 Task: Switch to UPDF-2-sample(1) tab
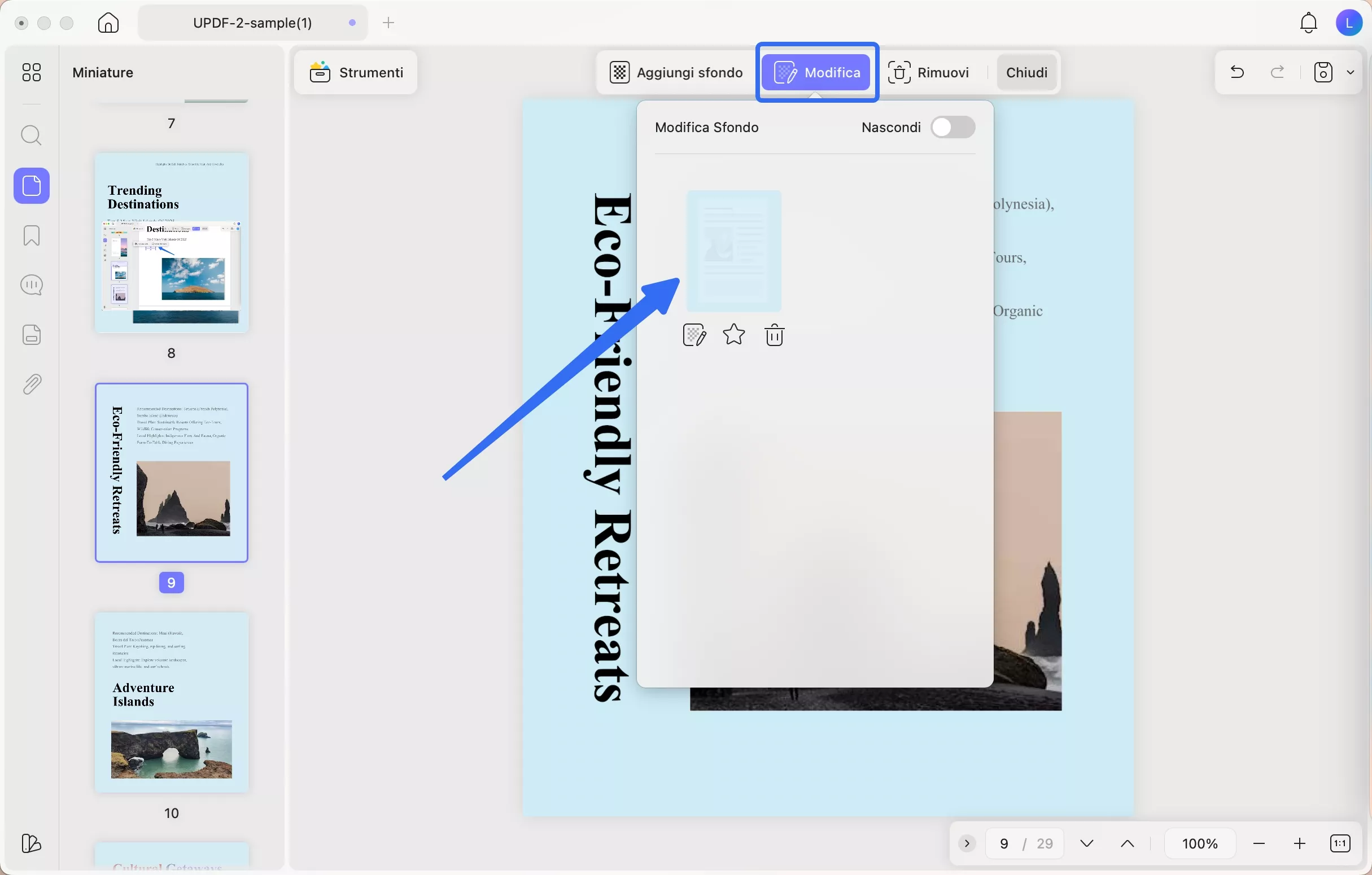(252, 23)
